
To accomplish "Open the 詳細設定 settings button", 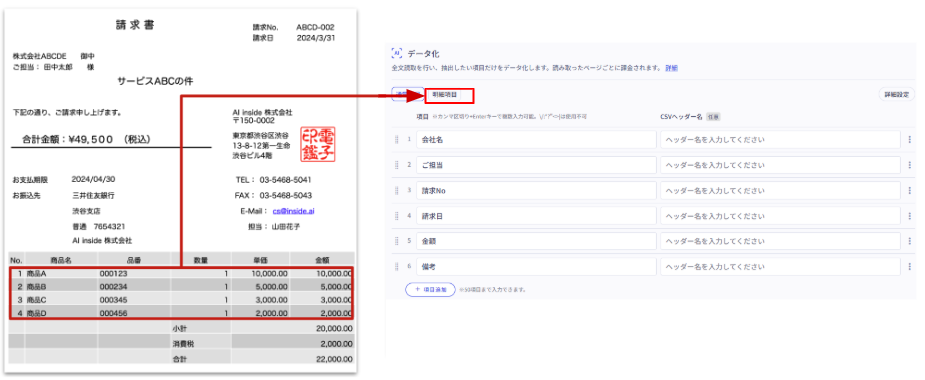I will coord(897,94).
